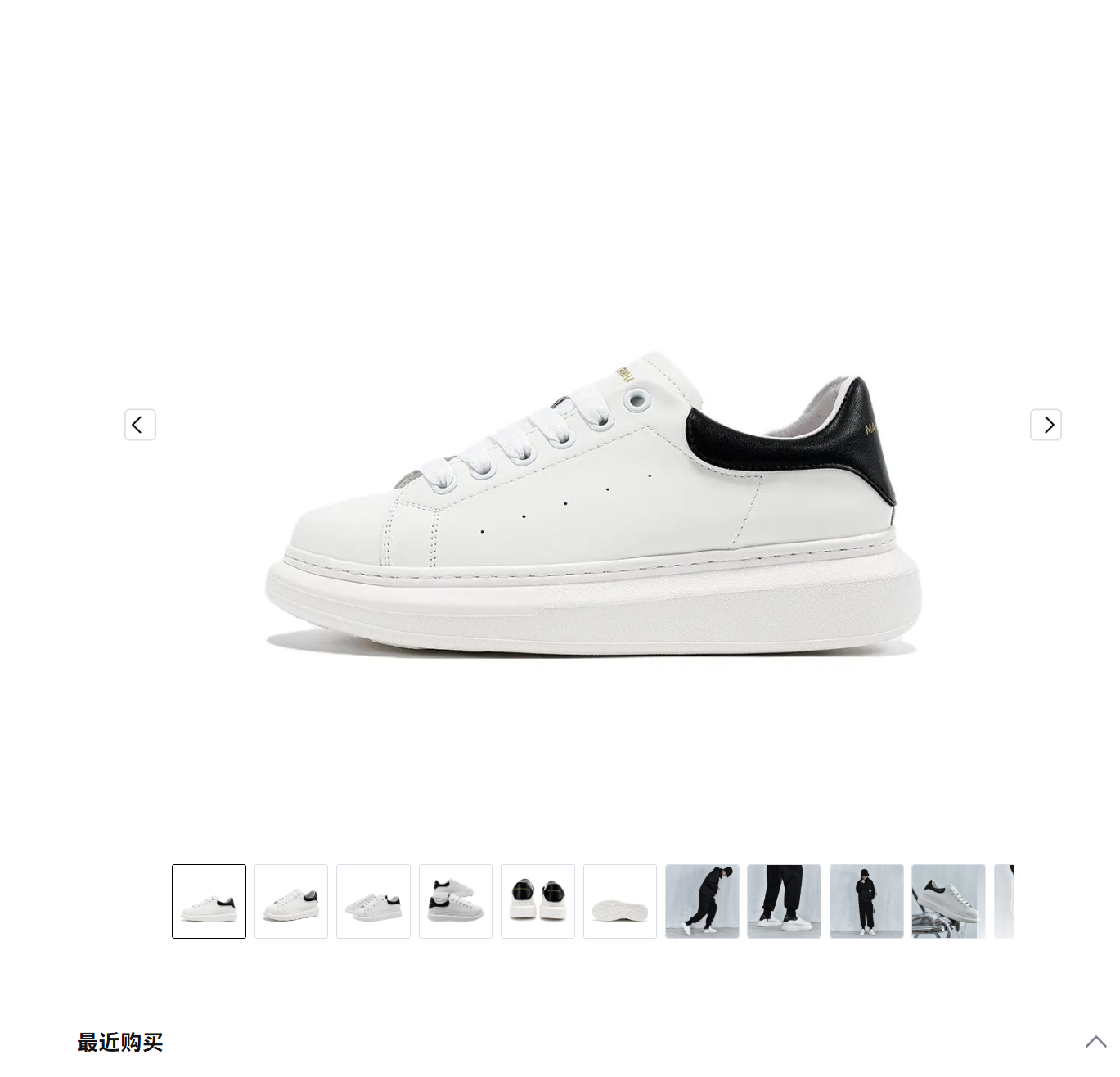Select the second angled sneaker thumbnail
Viewport: 1120px width, 1077px height.
pyautogui.click(x=291, y=901)
